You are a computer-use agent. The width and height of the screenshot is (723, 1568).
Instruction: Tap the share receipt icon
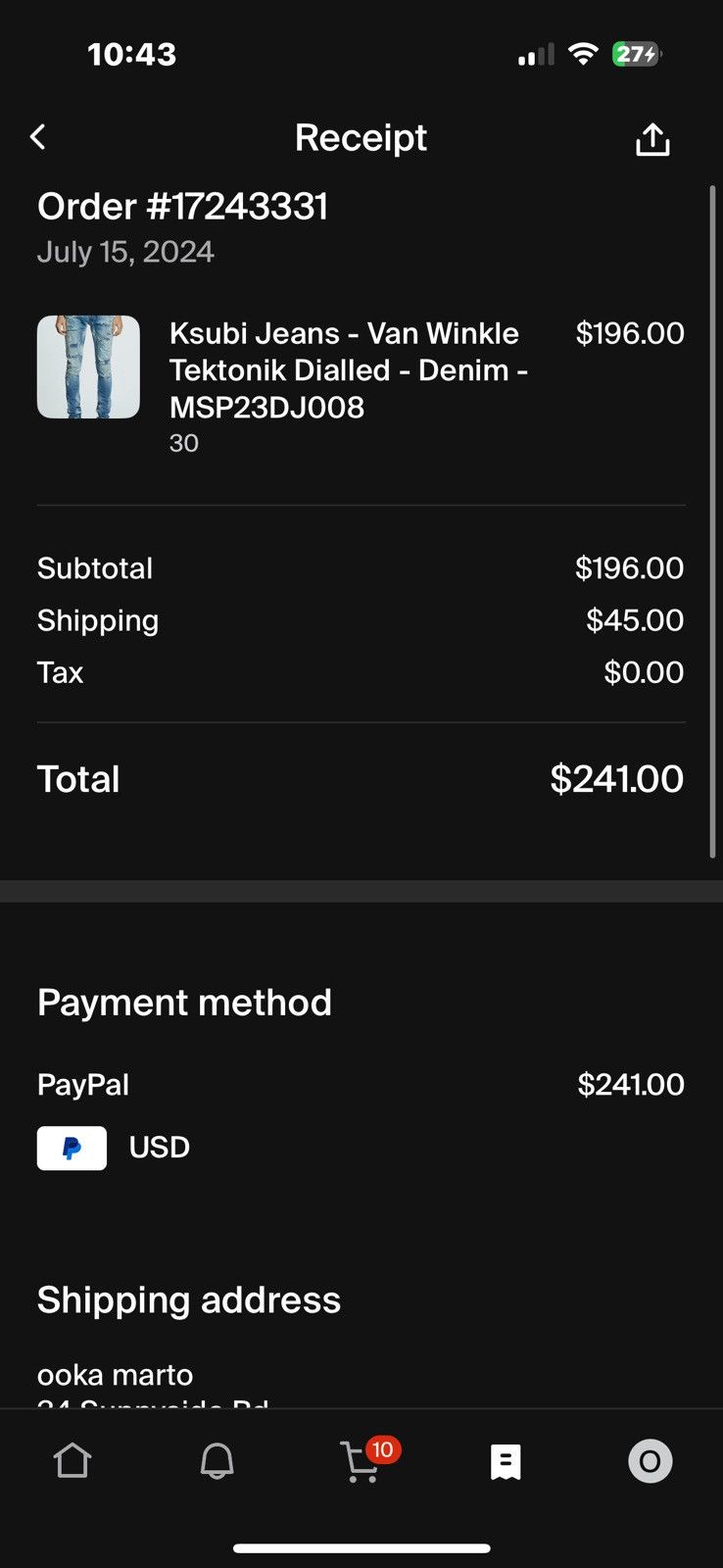[652, 139]
